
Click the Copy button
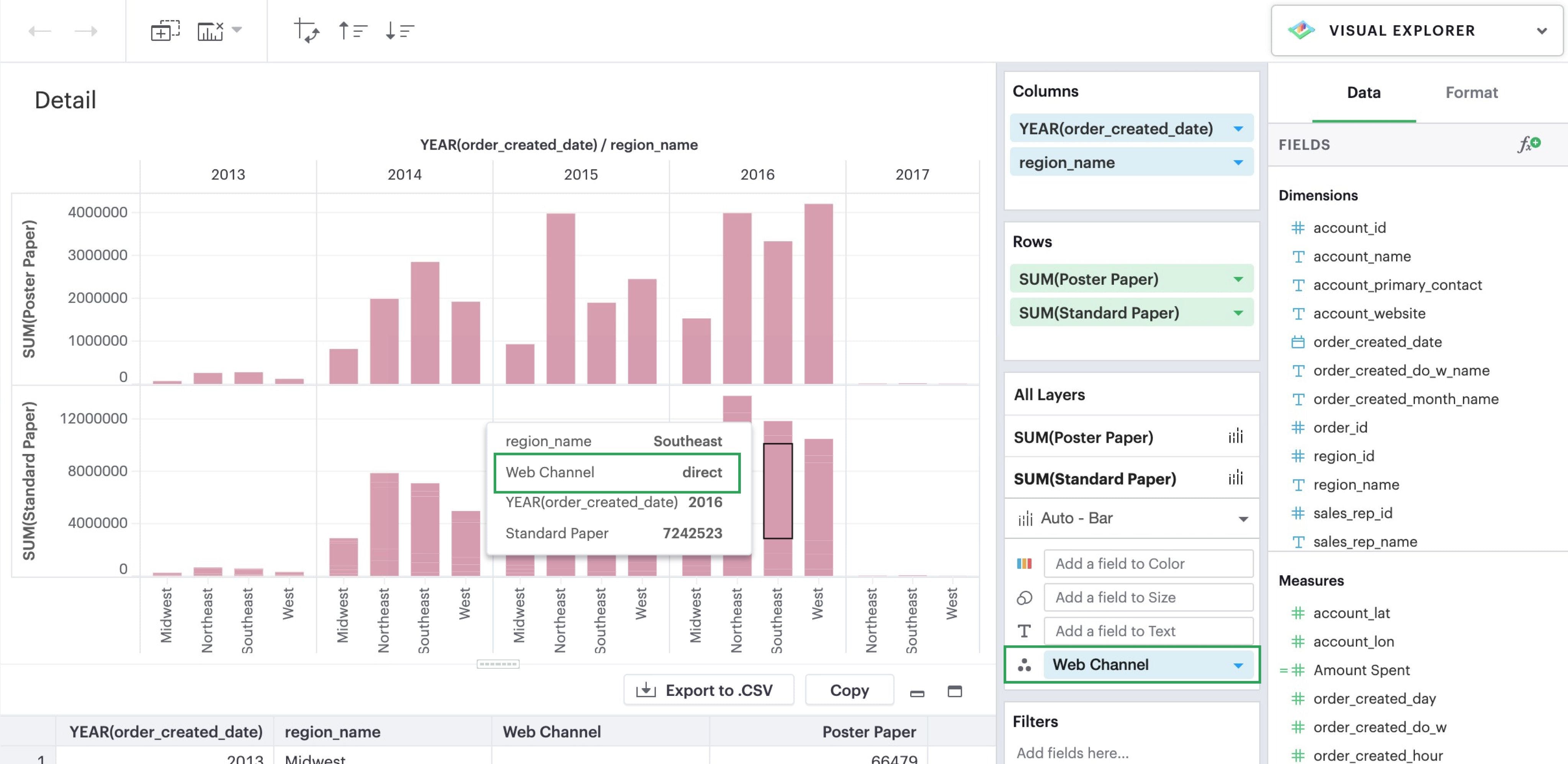pyautogui.click(x=849, y=691)
